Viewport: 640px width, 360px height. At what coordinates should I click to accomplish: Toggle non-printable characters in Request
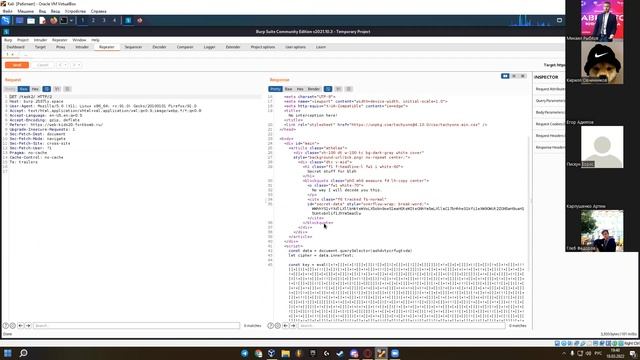pyautogui.click(x=57, y=89)
